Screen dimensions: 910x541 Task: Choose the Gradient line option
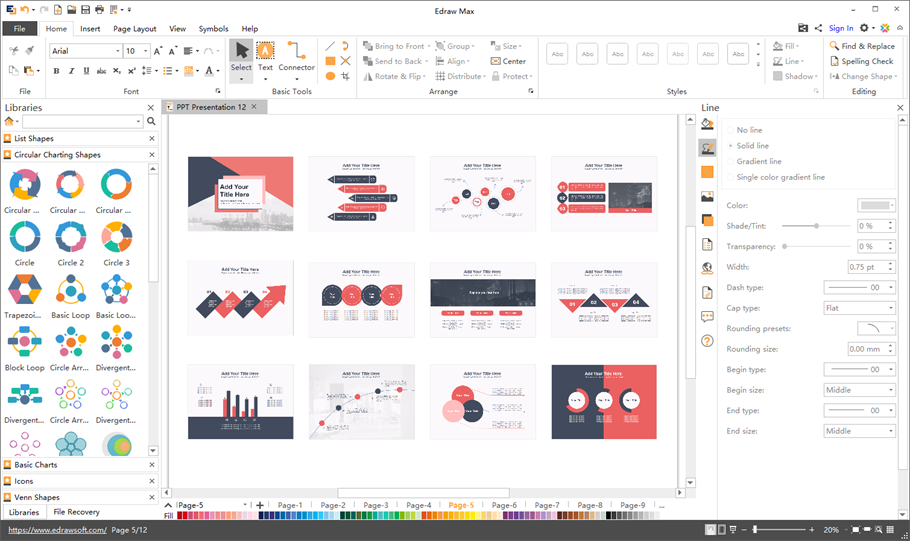coord(759,161)
